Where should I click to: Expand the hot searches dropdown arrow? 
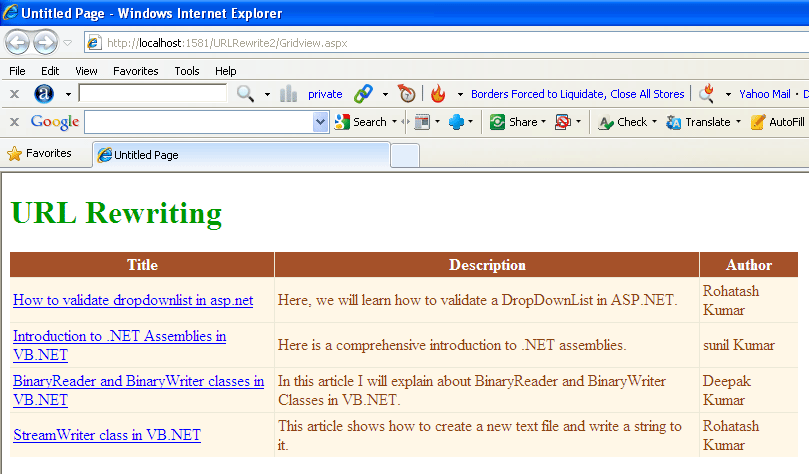[729, 94]
